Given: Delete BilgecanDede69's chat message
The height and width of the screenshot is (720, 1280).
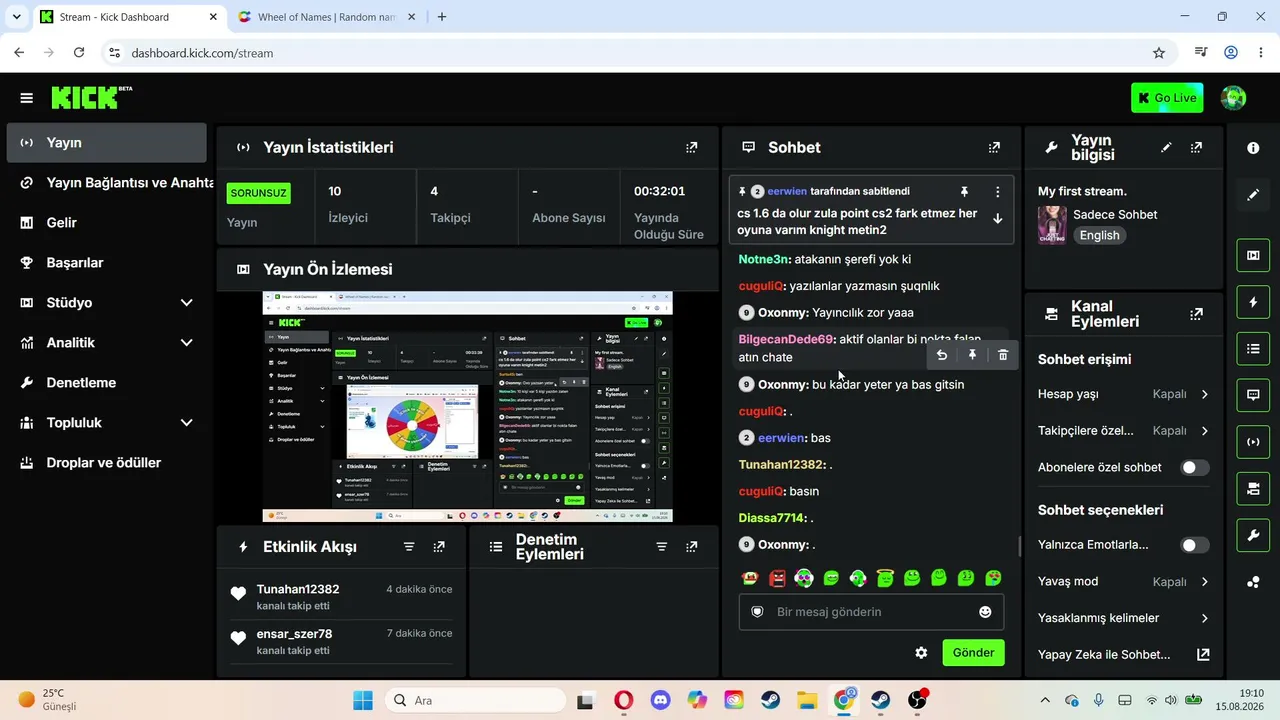Looking at the screenshot, I should 1003,355.
